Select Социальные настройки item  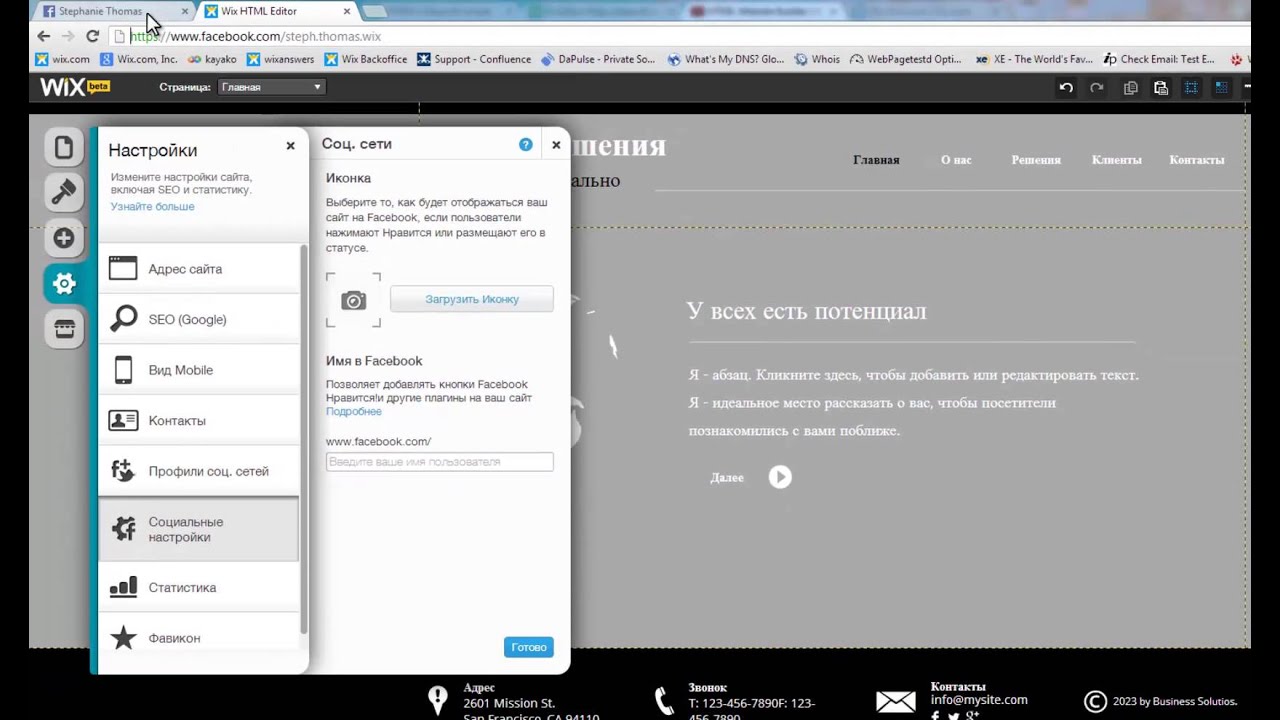pyautogui.click(x=199, y=529)
